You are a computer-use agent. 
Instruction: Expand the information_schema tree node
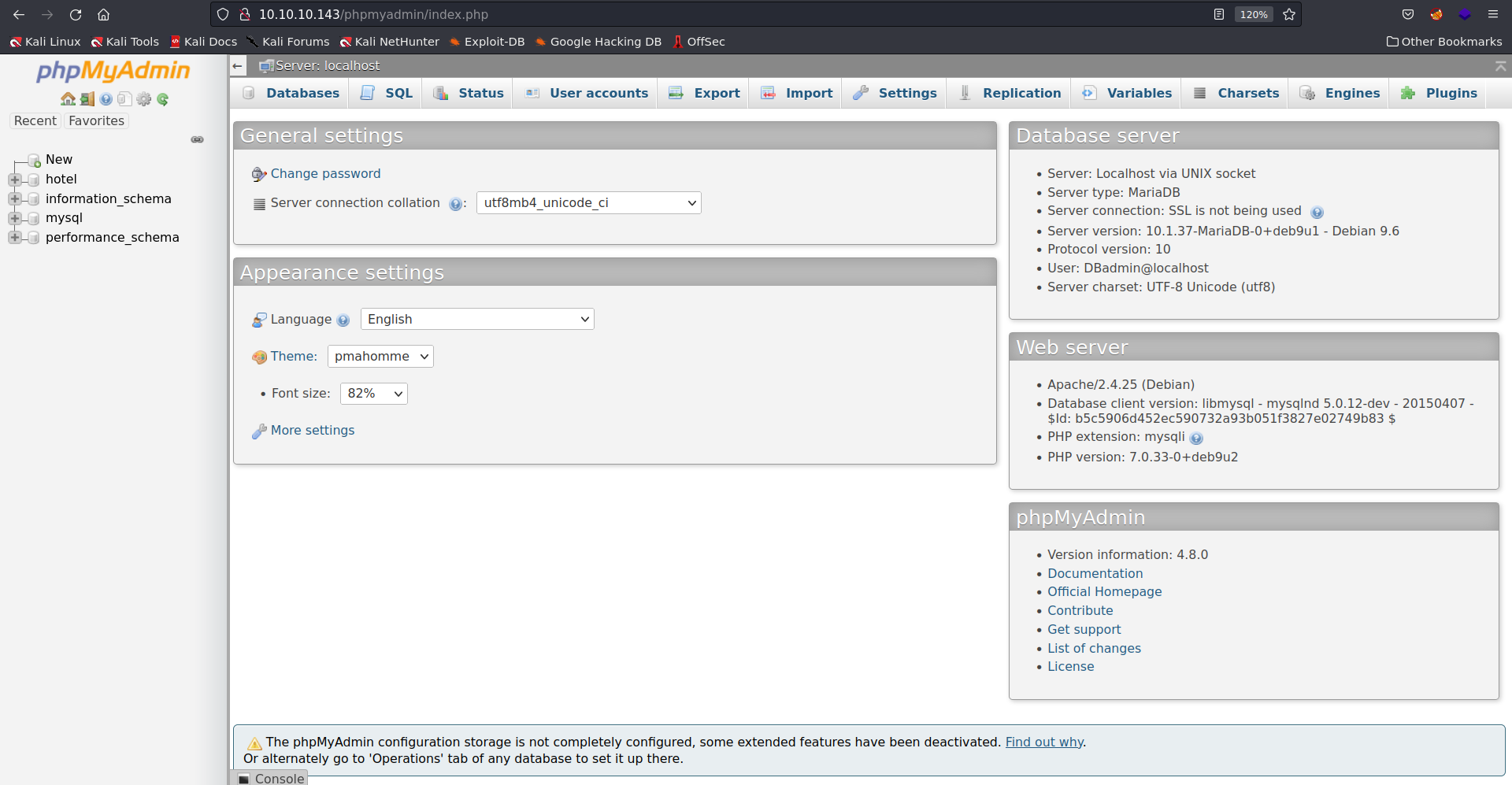click(x=14, y=199)
